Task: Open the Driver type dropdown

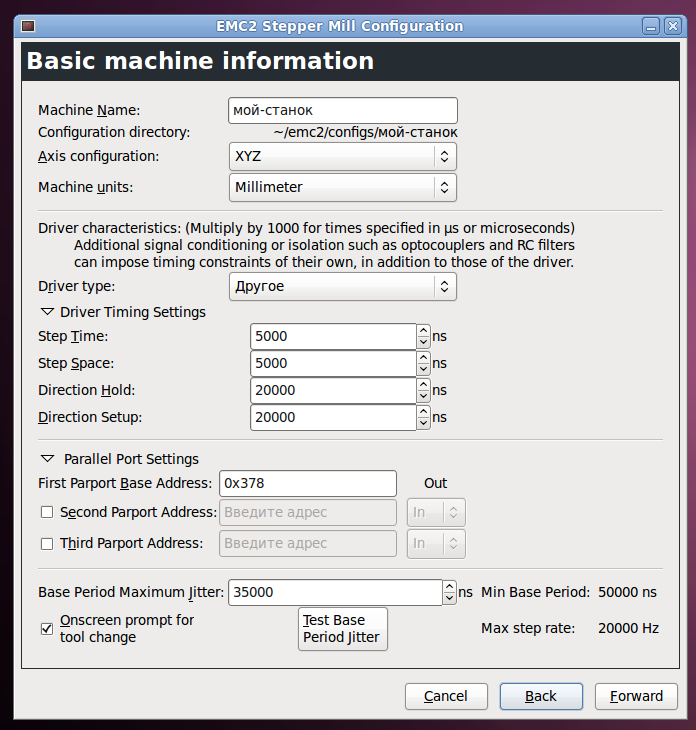Action: (343, 286)
